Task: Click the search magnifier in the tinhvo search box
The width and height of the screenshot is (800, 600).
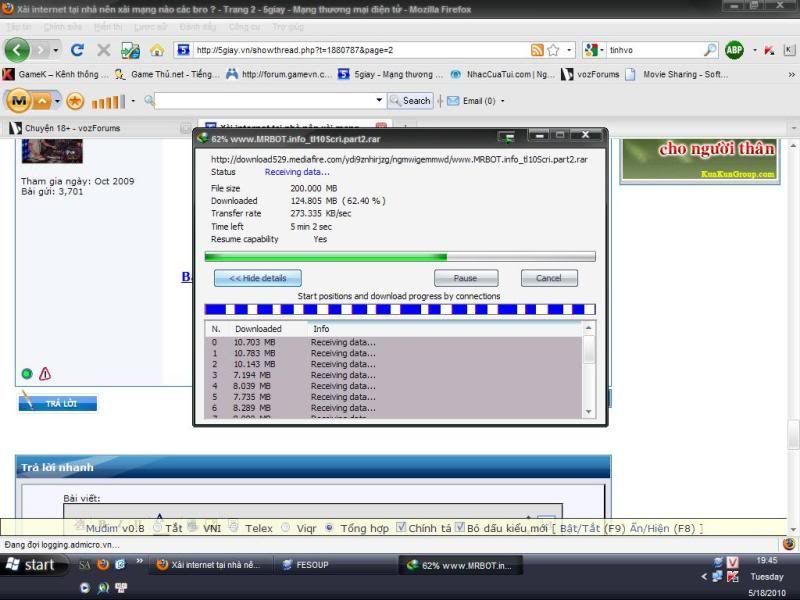Action: click(710, 50)
